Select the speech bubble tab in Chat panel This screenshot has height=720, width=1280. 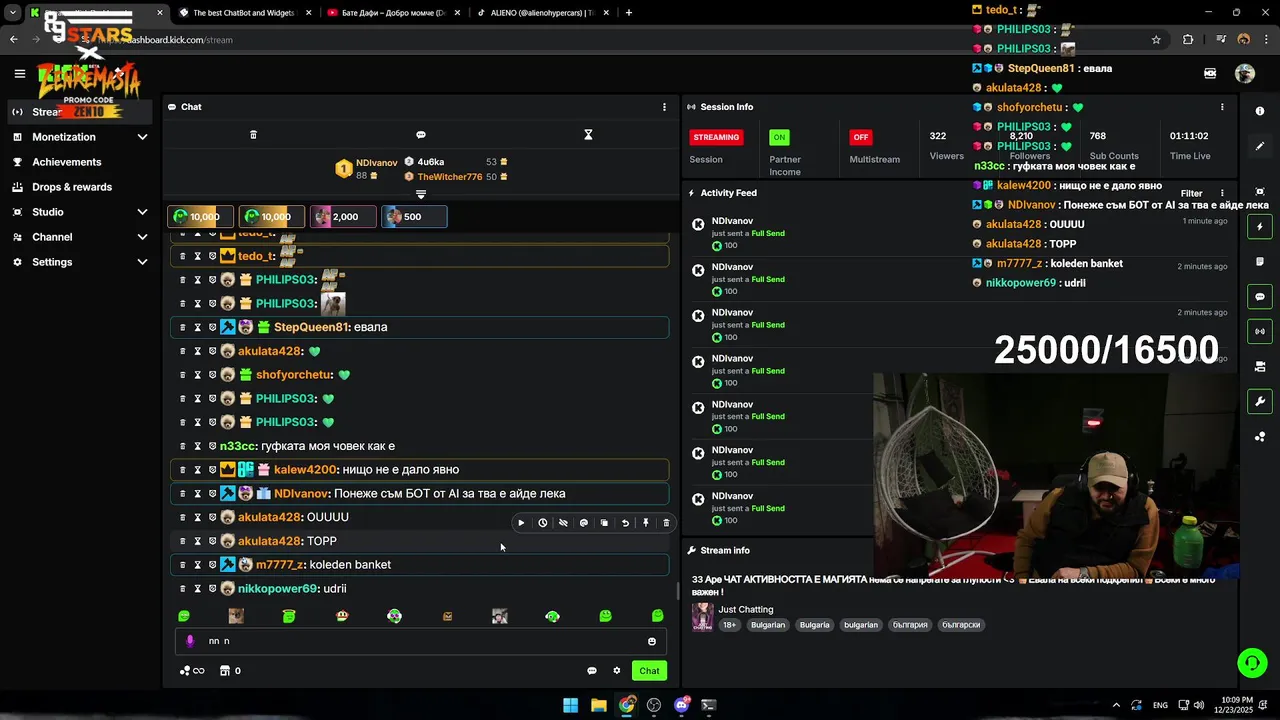(x=421, y=135)
